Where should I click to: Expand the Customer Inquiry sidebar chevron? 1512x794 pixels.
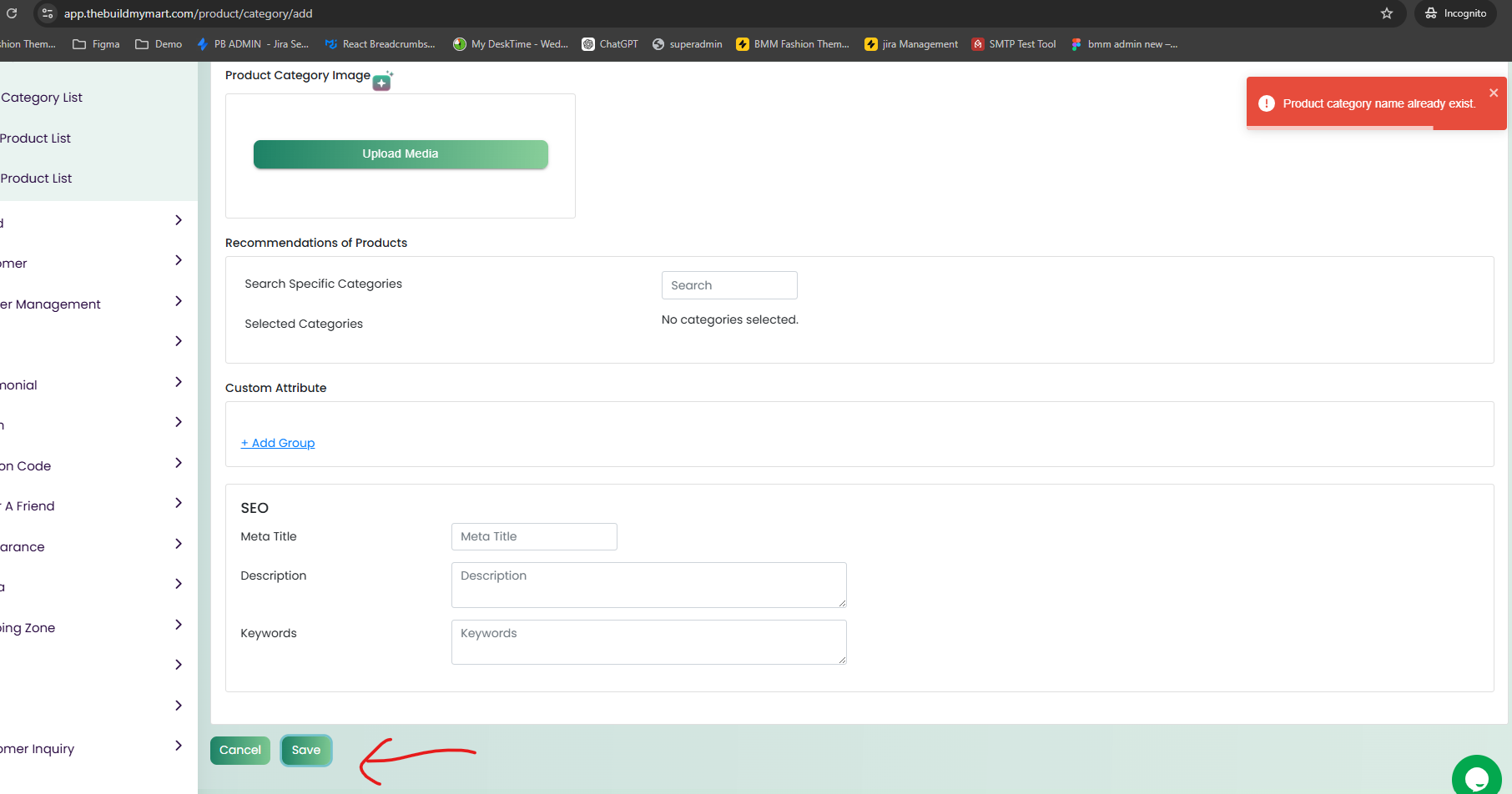point(179,746)
